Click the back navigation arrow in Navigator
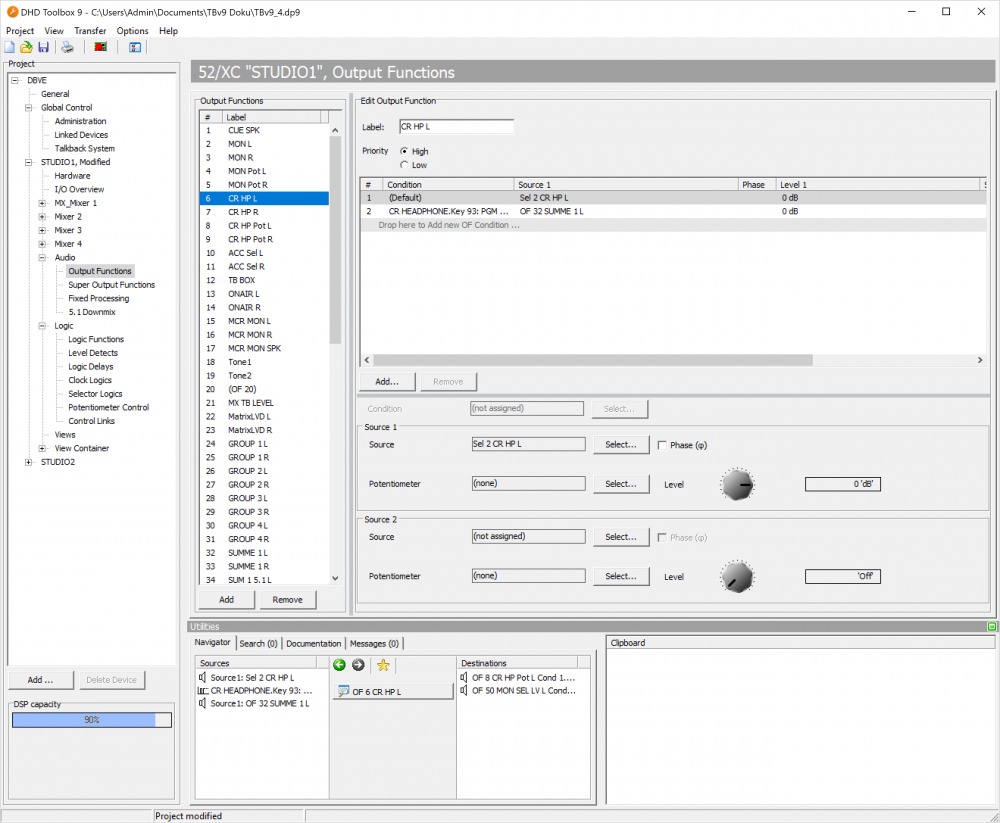Viewport: 1000px width, 823px height. (339, 665)
